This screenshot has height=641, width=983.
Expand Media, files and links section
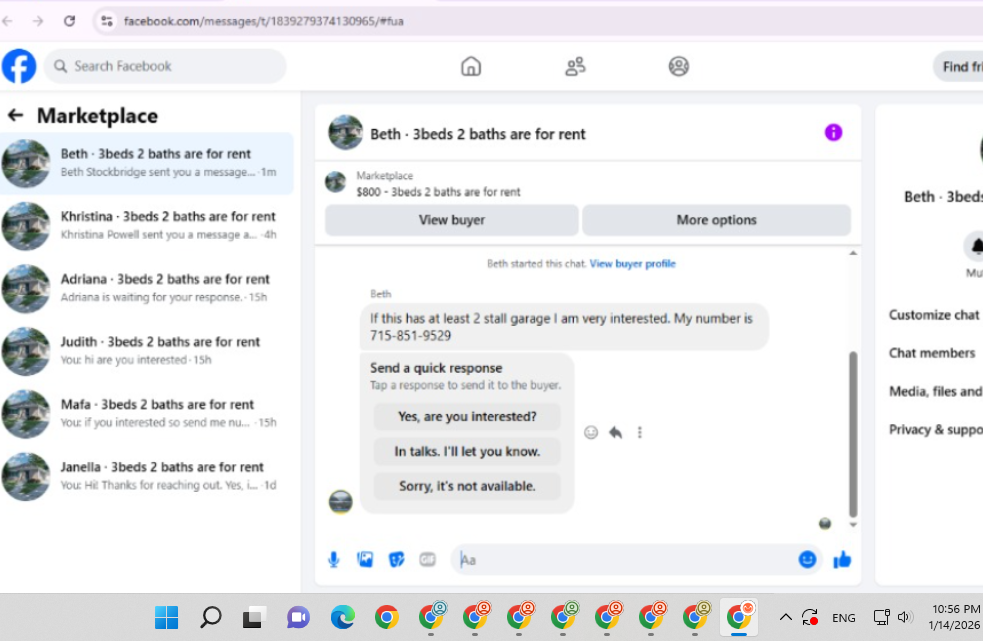click(x=934, y=391)
